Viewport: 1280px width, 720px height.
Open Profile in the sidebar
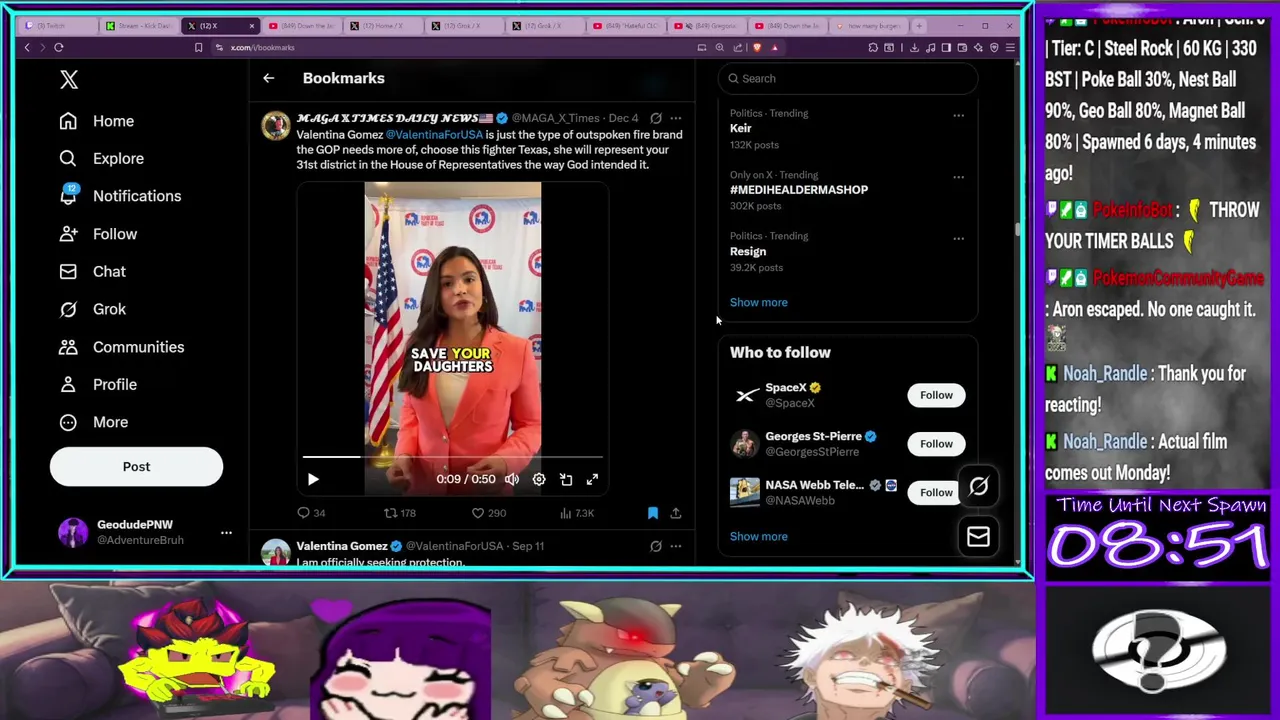click(98, 384)
